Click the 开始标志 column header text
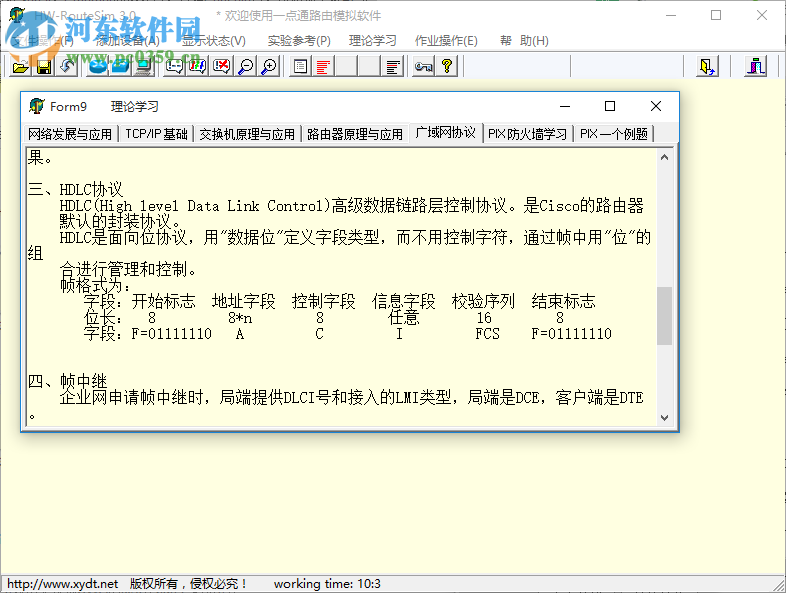This screenshot has height=593, width=786. [x=163, y=301]
